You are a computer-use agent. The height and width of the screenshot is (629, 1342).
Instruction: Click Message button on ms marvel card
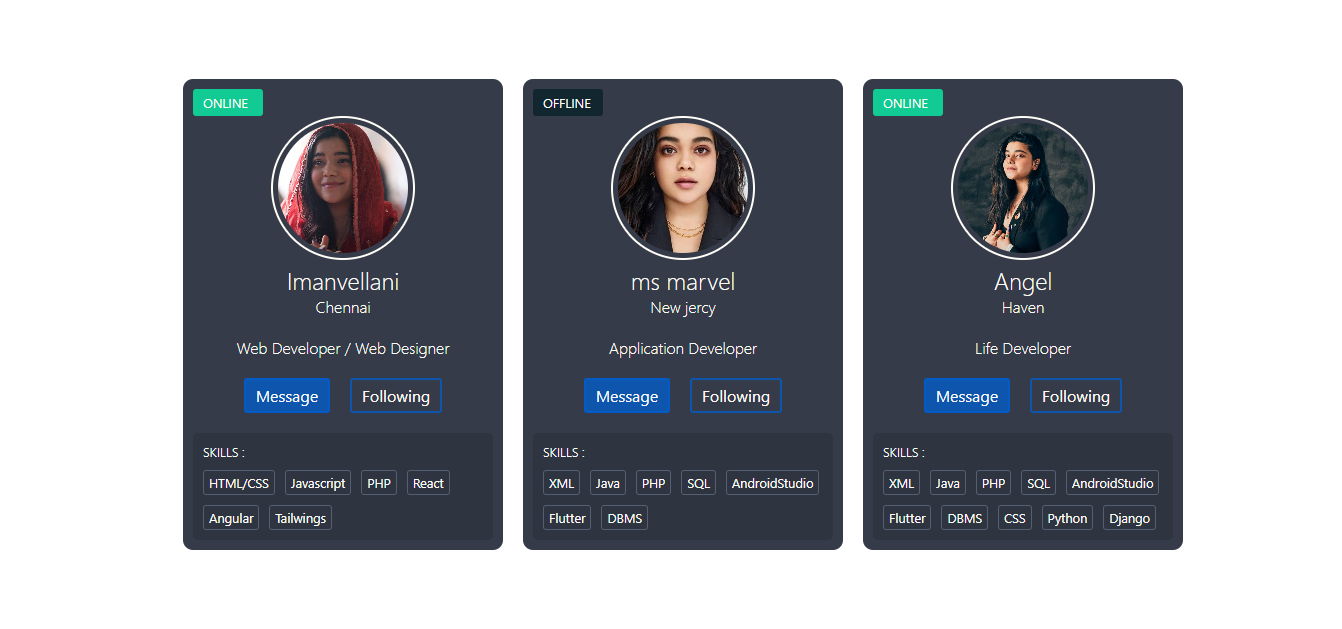click(x=627, y=396)
